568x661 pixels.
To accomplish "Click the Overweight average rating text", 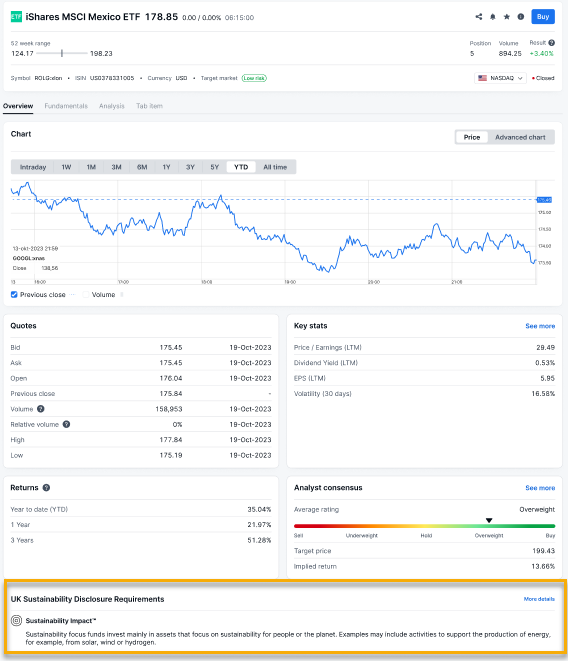I will (x=537, y=509).
